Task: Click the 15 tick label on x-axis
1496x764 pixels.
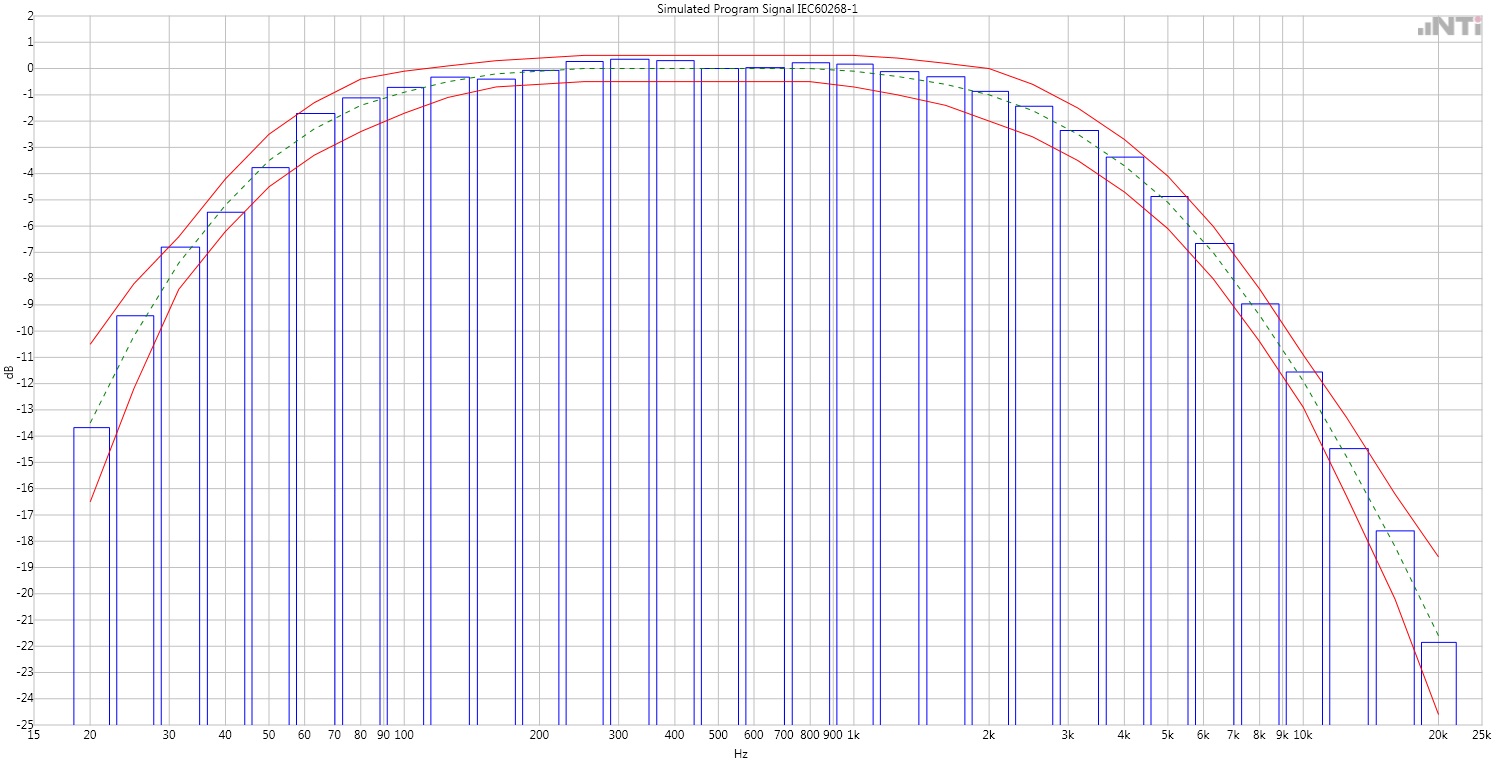Action: (32, 735)
